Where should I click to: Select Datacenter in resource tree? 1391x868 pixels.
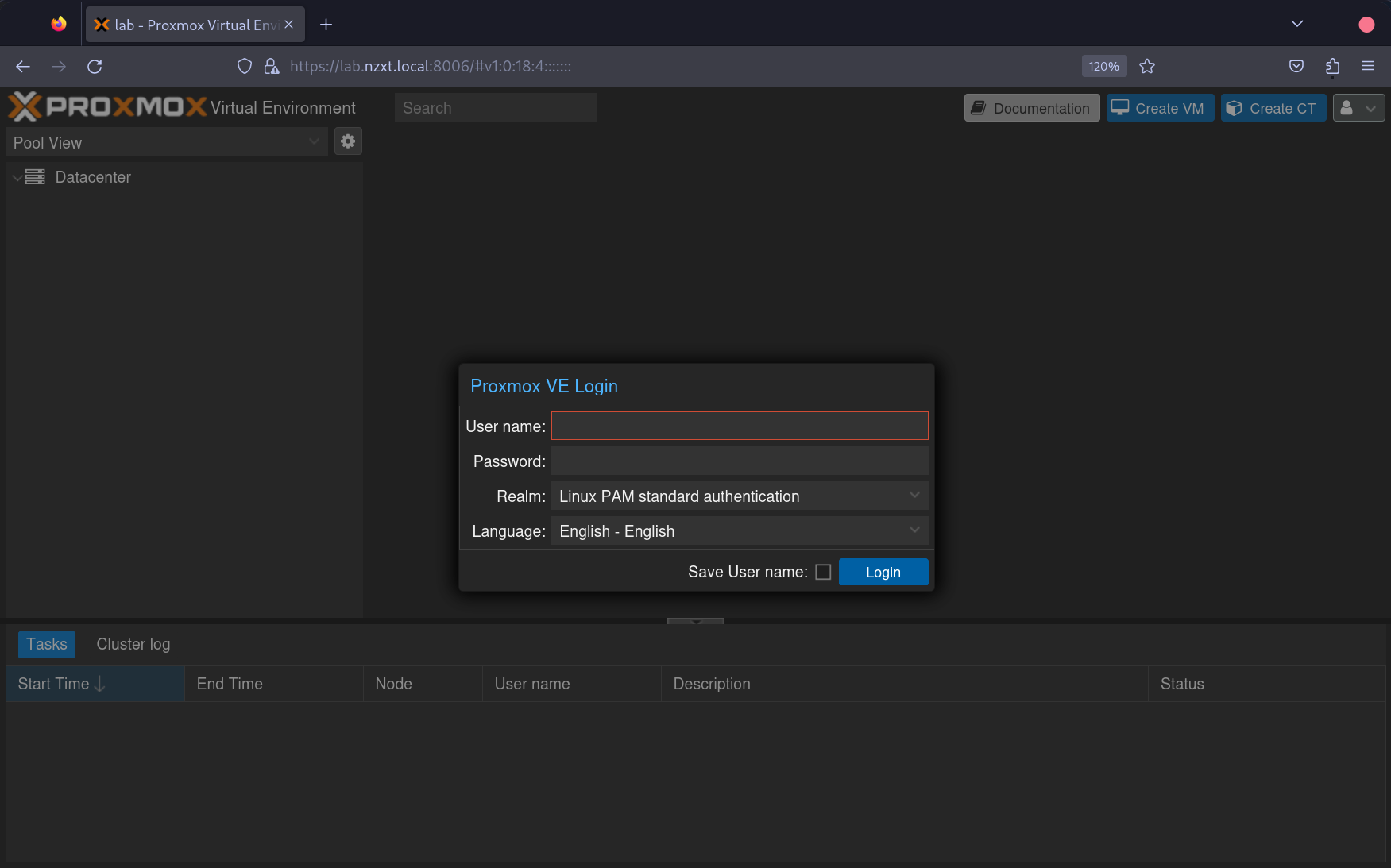tap(93, 177)
